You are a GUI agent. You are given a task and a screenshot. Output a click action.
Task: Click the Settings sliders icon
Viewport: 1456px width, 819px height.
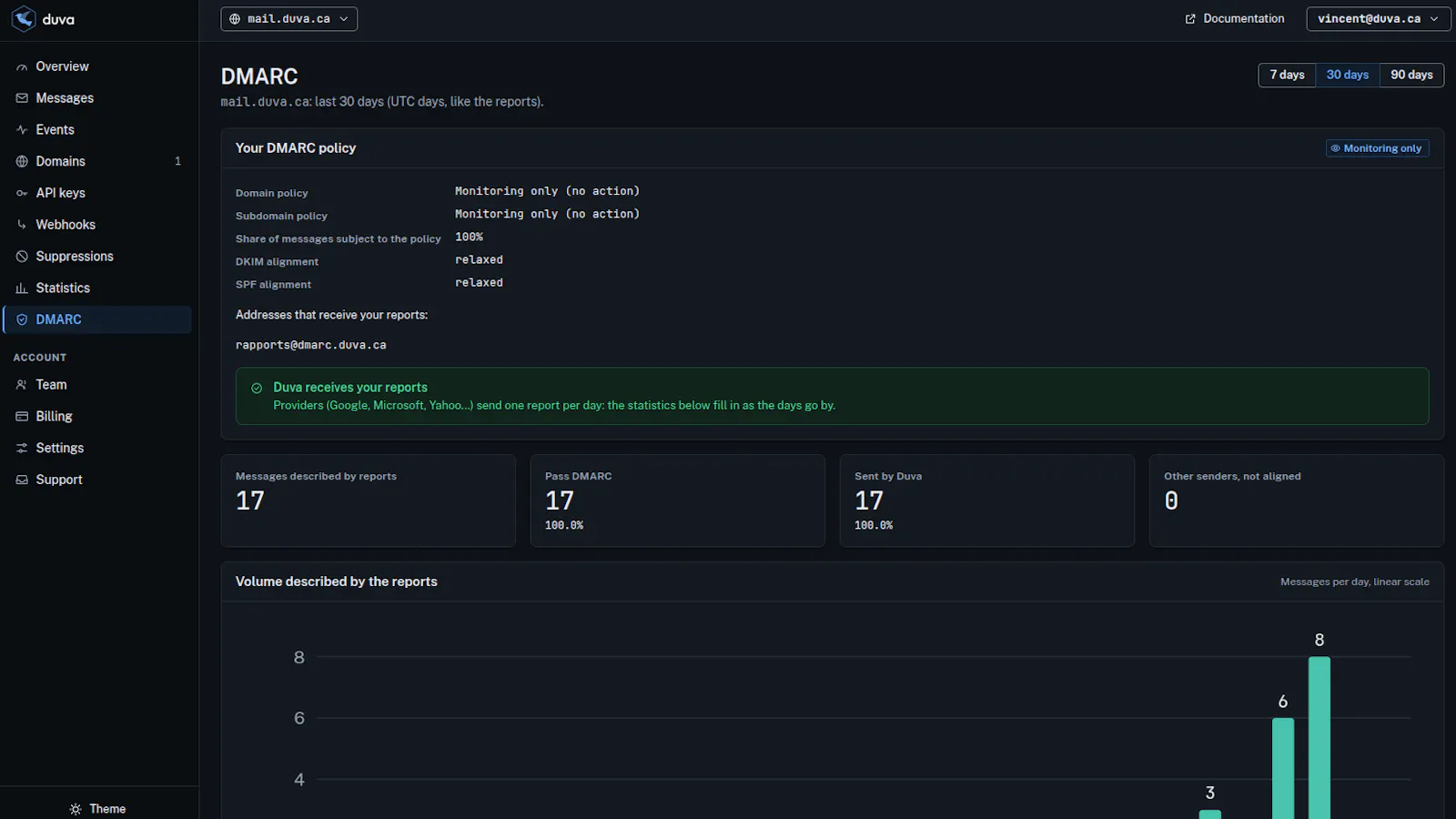tap(22, 449)
